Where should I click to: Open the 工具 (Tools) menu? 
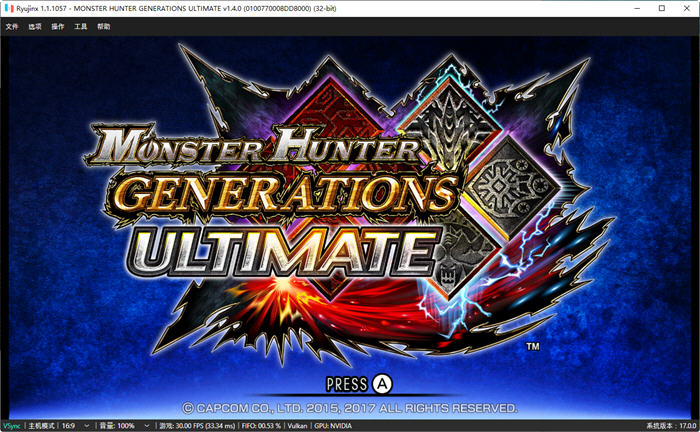click(81, 27)
